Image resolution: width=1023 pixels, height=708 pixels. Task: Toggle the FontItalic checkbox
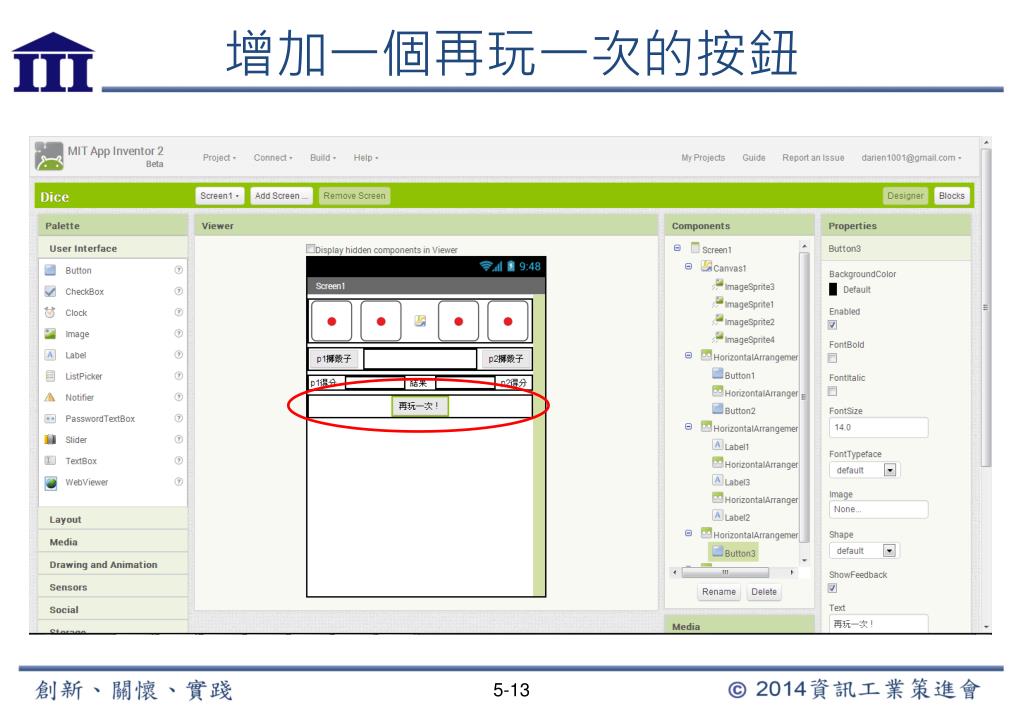pos(832,392)
